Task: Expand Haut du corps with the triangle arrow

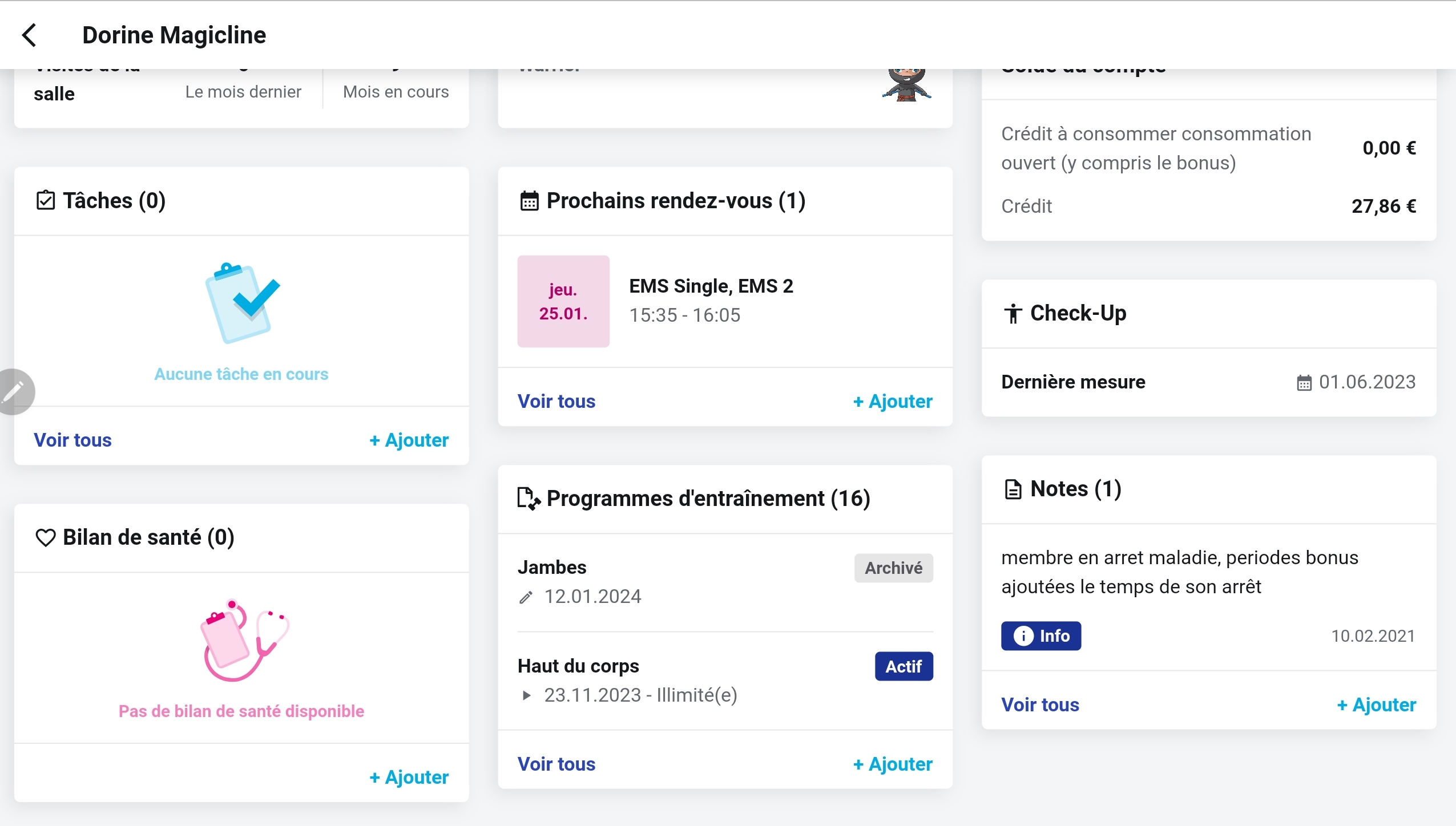Action: point(526,695)
